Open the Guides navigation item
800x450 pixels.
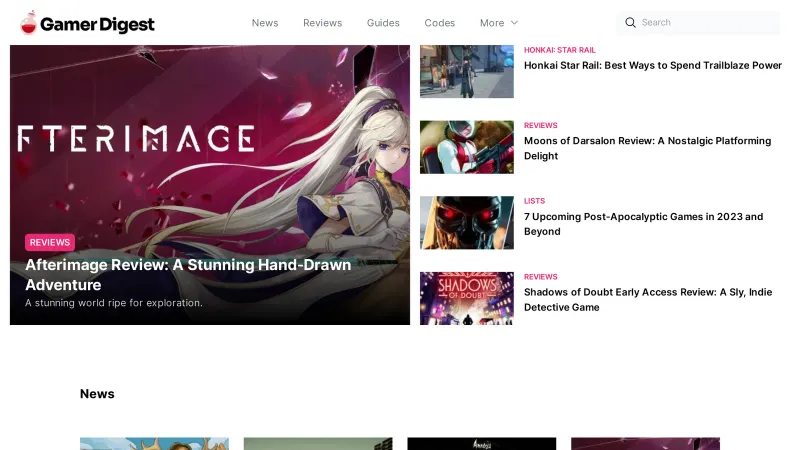[383, 23]
